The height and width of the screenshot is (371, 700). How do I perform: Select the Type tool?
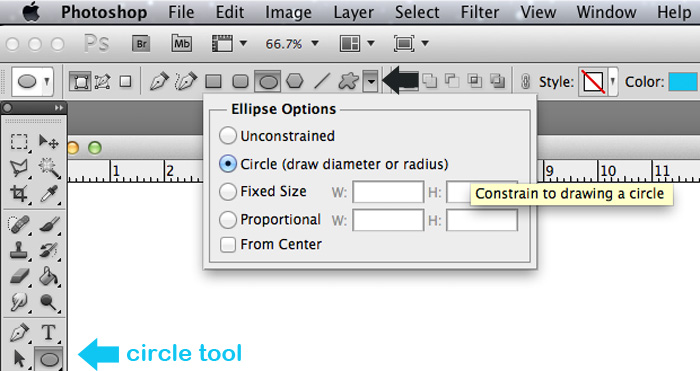tap(48, 333)
